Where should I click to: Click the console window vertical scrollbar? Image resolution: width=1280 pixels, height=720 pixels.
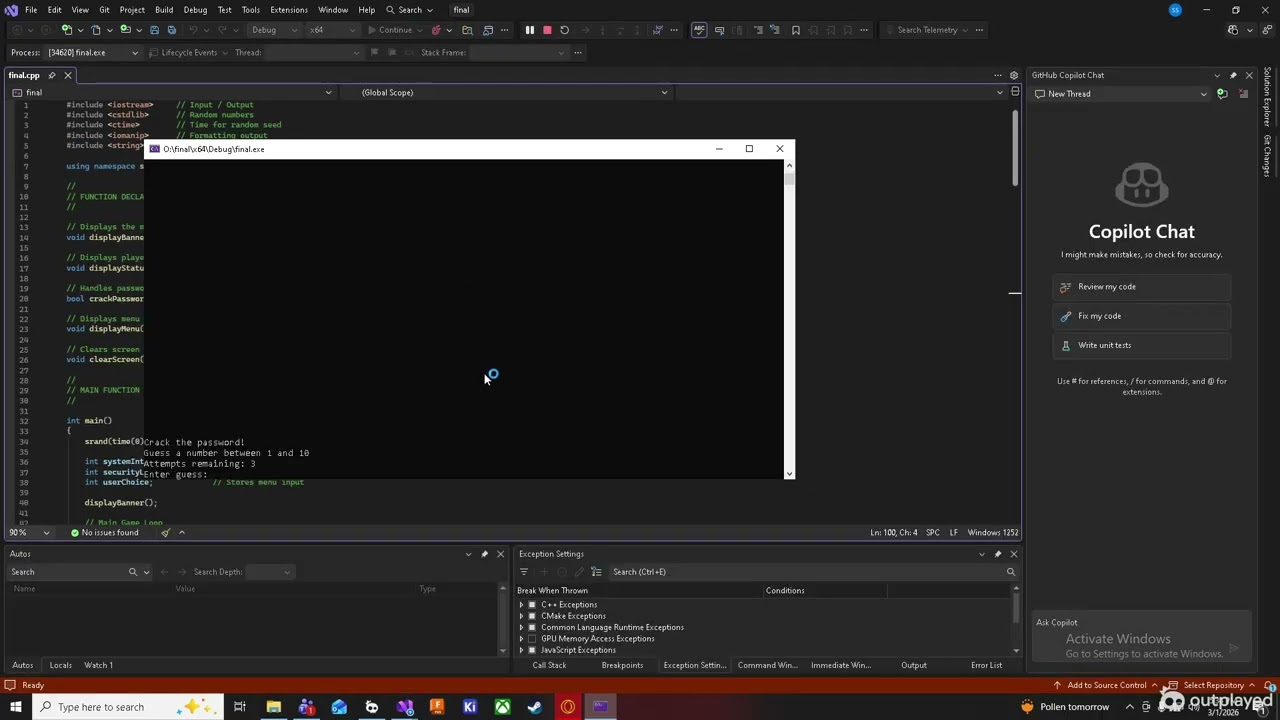[790, 319]
